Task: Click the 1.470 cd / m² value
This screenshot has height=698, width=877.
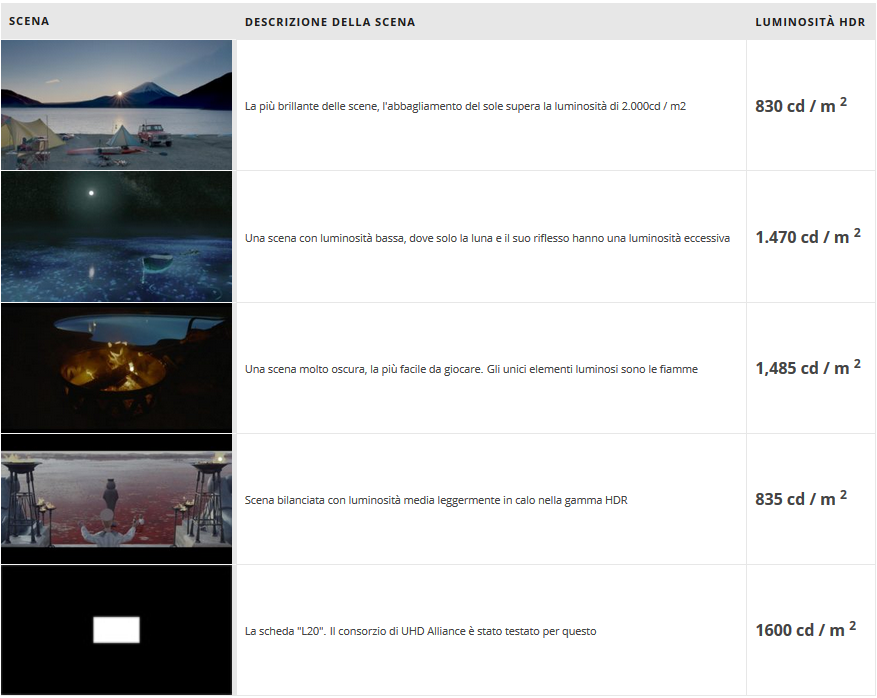Action: [x=808, y=236]
